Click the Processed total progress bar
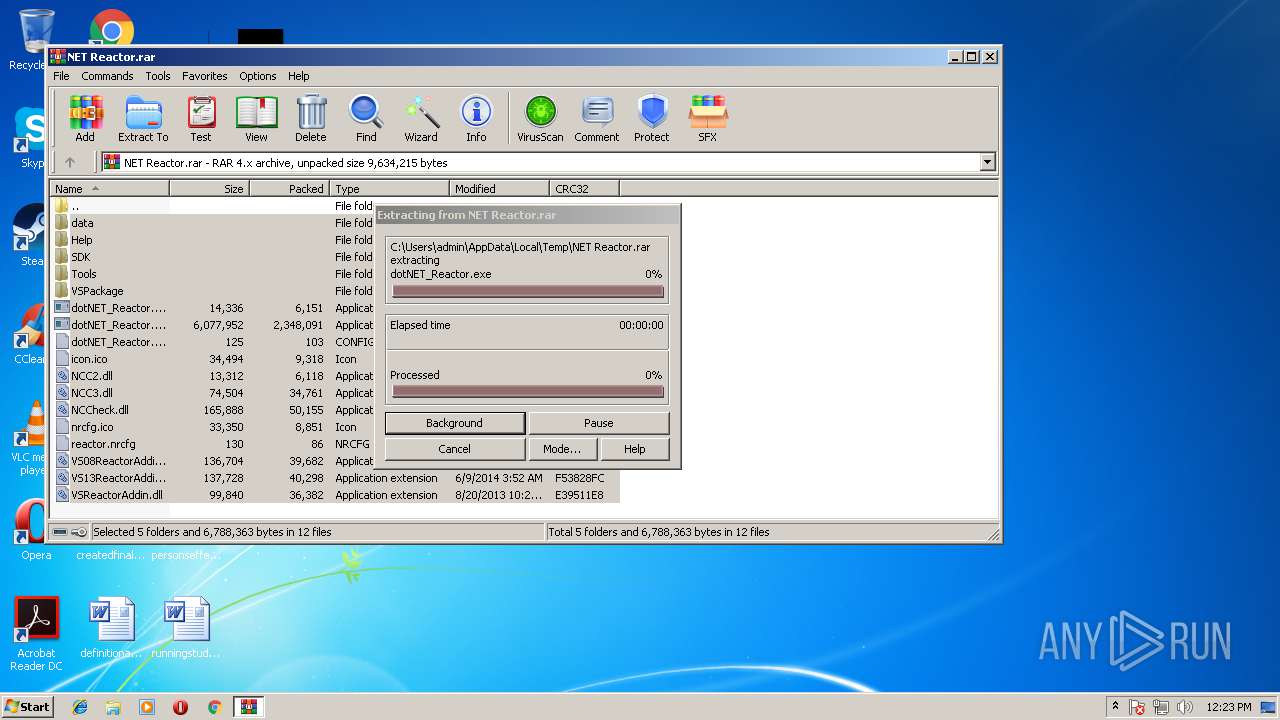Viewport: 1280px width, 720px height. [528, 392]
